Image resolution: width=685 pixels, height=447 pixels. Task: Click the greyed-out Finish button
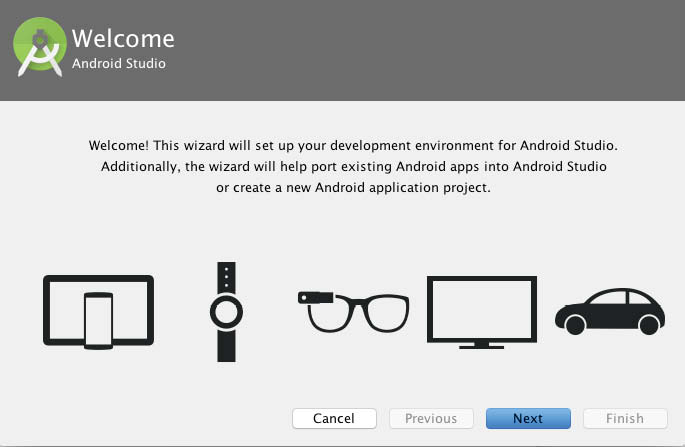625,419
